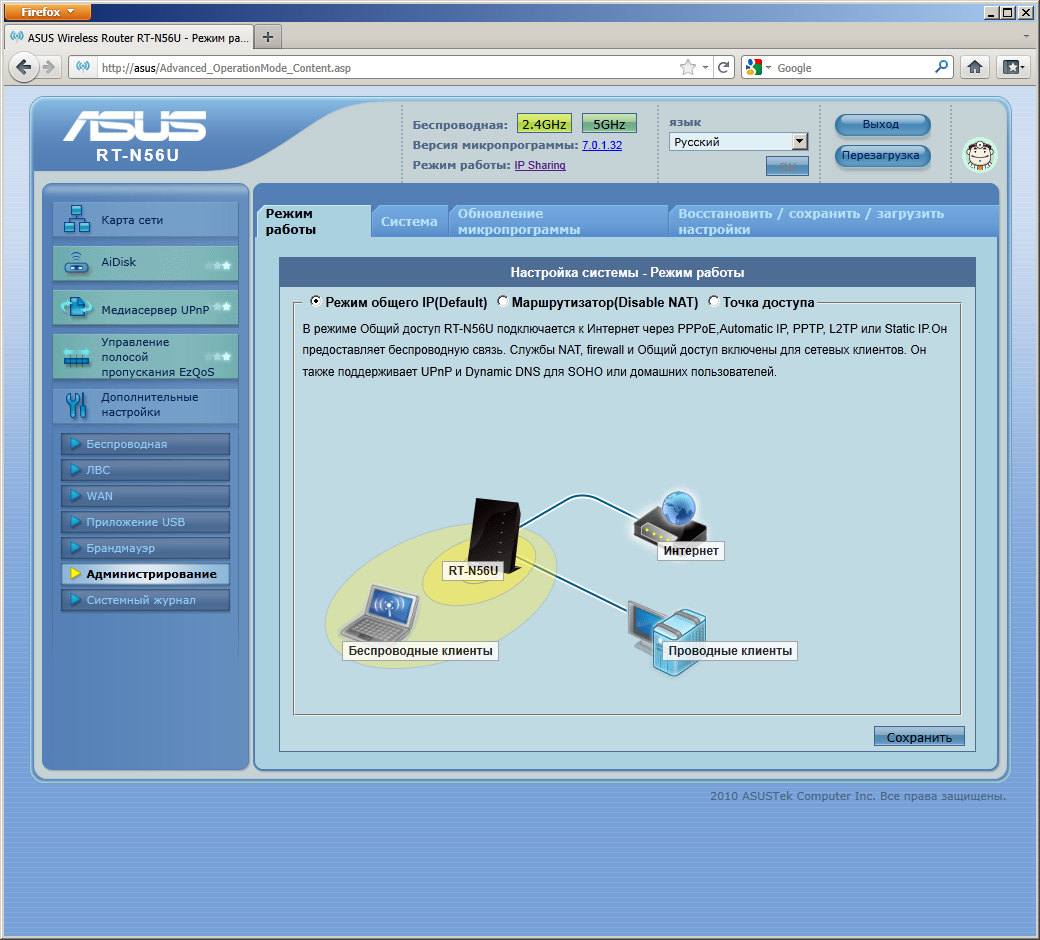Screen dimensions: 1040x940
Task: Expand the Системный журнал section
Action: [x=145, y=600]
